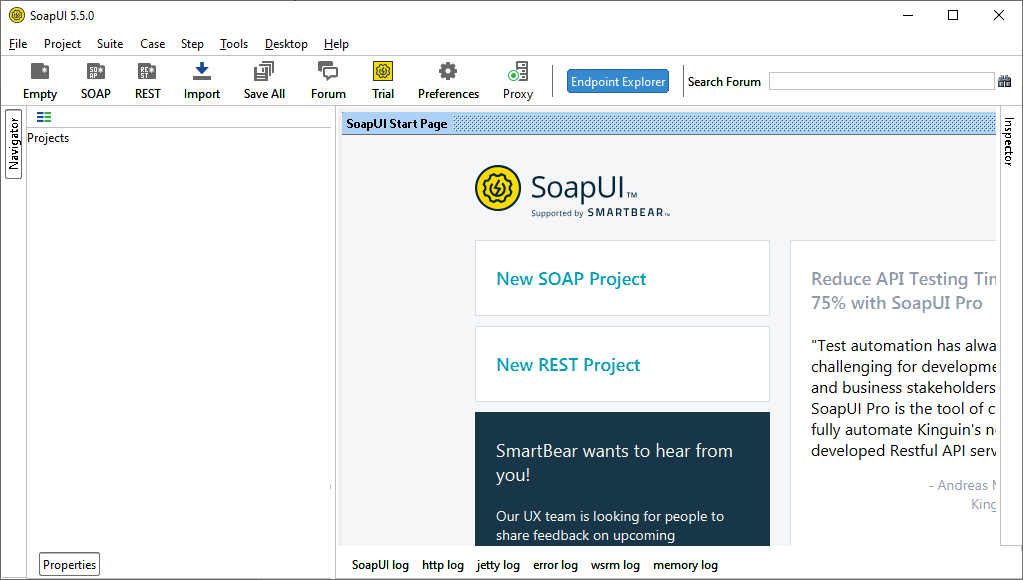Click the SOAP project toolbar icon
The image size is (1023, 580).
coord(96,80)
